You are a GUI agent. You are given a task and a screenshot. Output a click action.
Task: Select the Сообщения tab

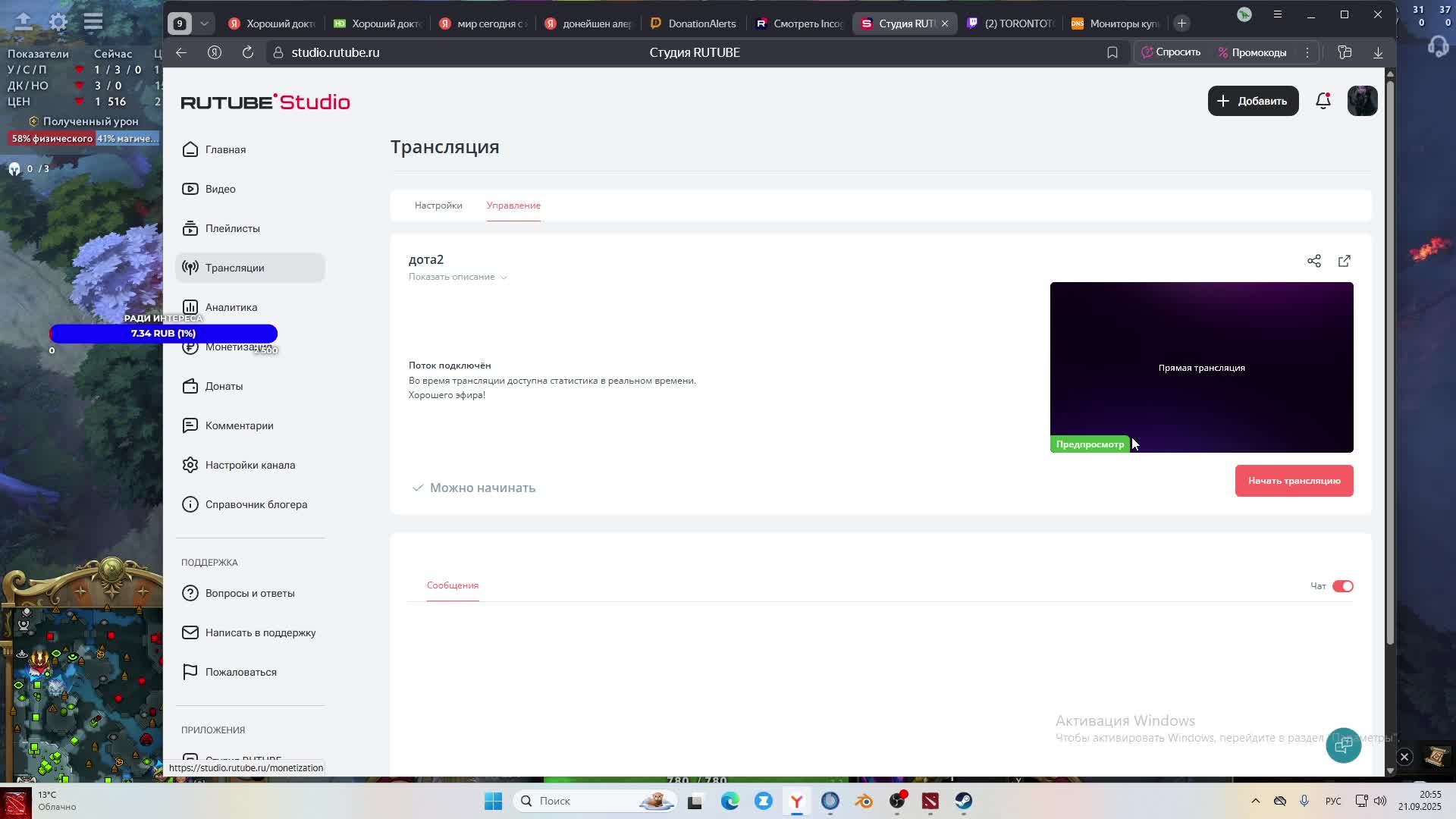click(453, 585)
